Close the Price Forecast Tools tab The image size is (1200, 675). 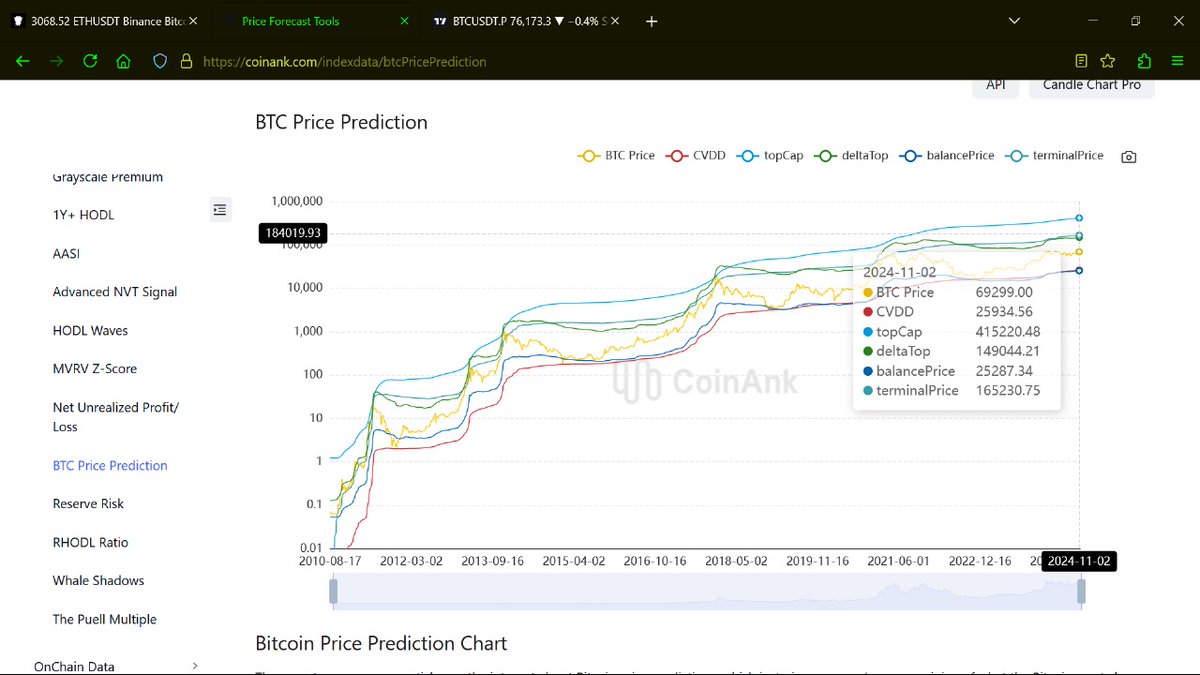coord(404,21)
